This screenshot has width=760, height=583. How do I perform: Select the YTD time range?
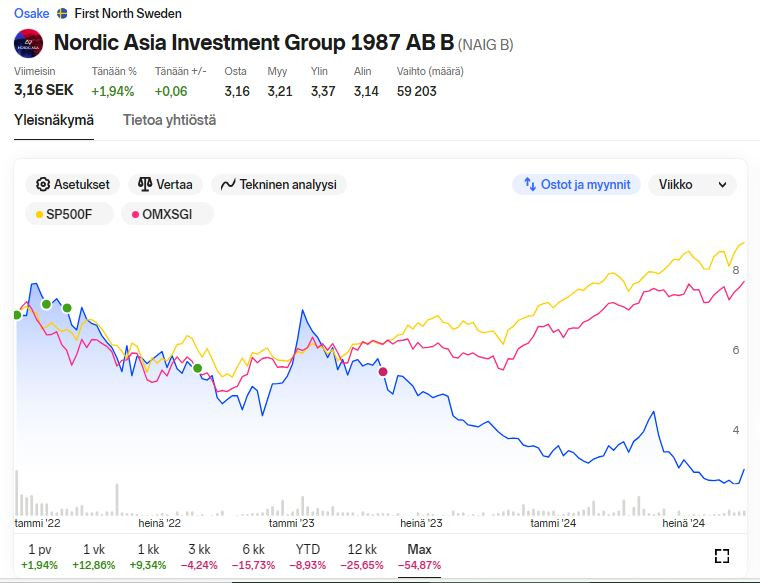pos(308,556)
